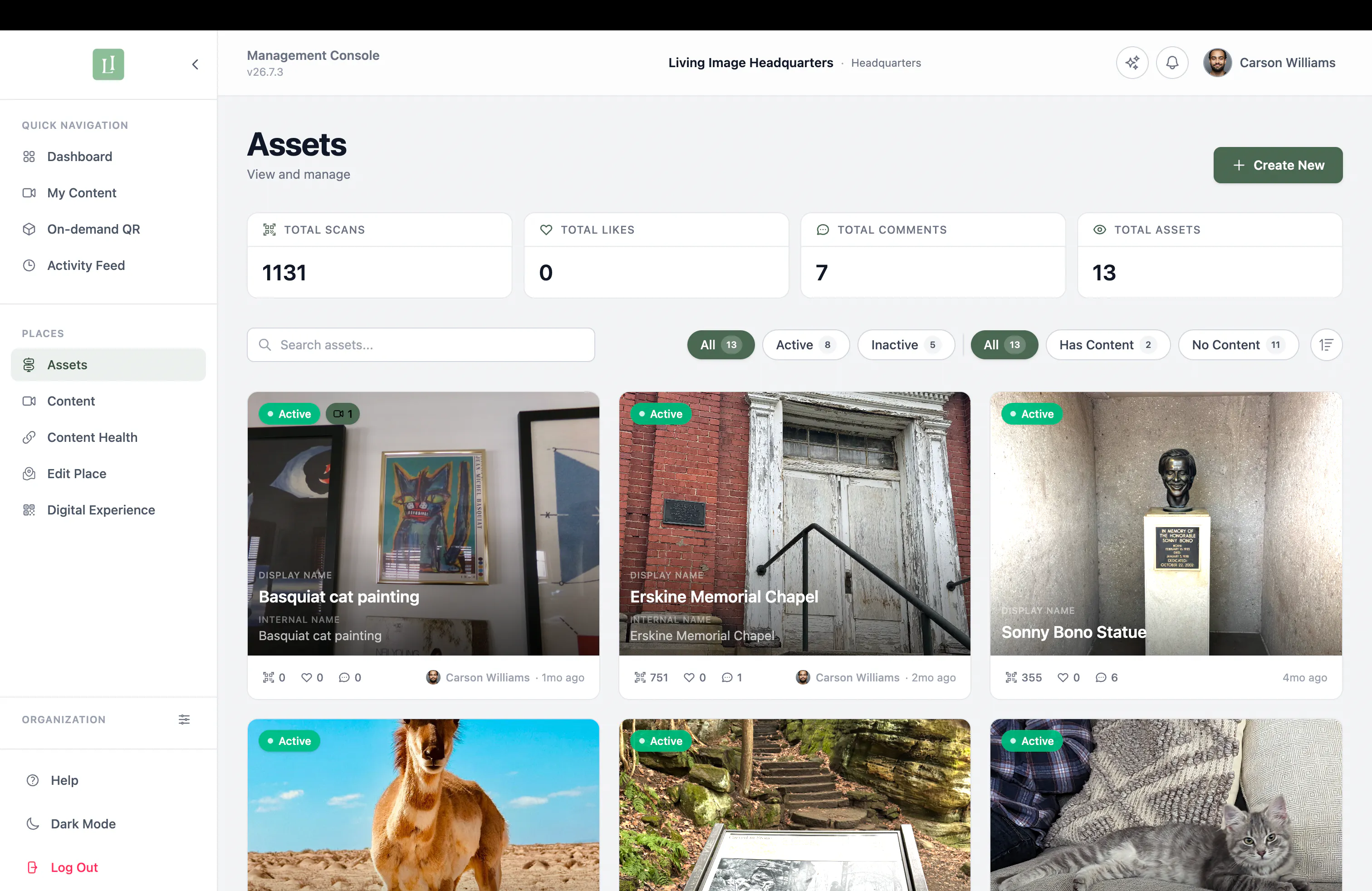Filter by Active assets
Image resolution: width=1372 pixels, height=891 pixels.
coord(805,345)
